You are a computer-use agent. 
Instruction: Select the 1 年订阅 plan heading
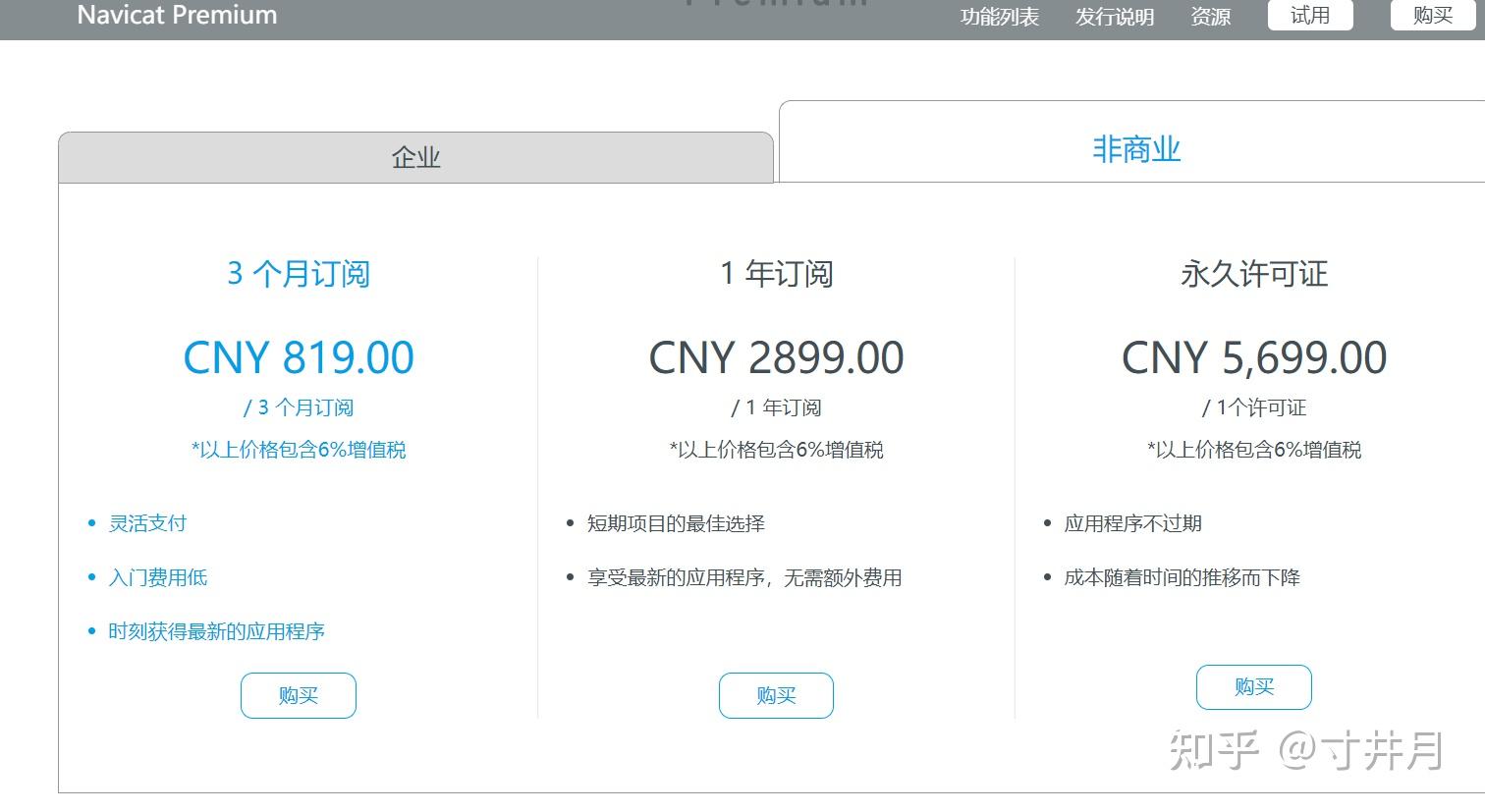point(776,273)
